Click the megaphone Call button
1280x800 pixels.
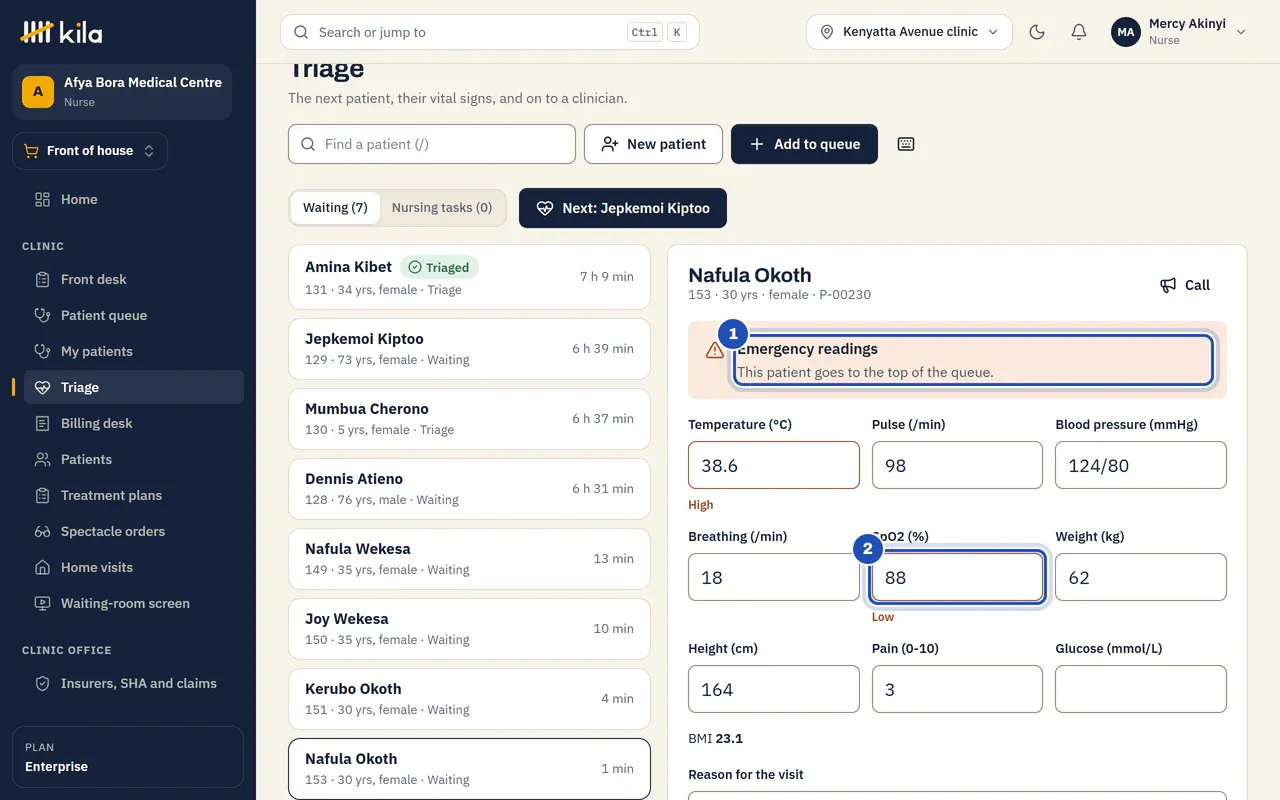pyautogui.click(x=1185, y=285)
